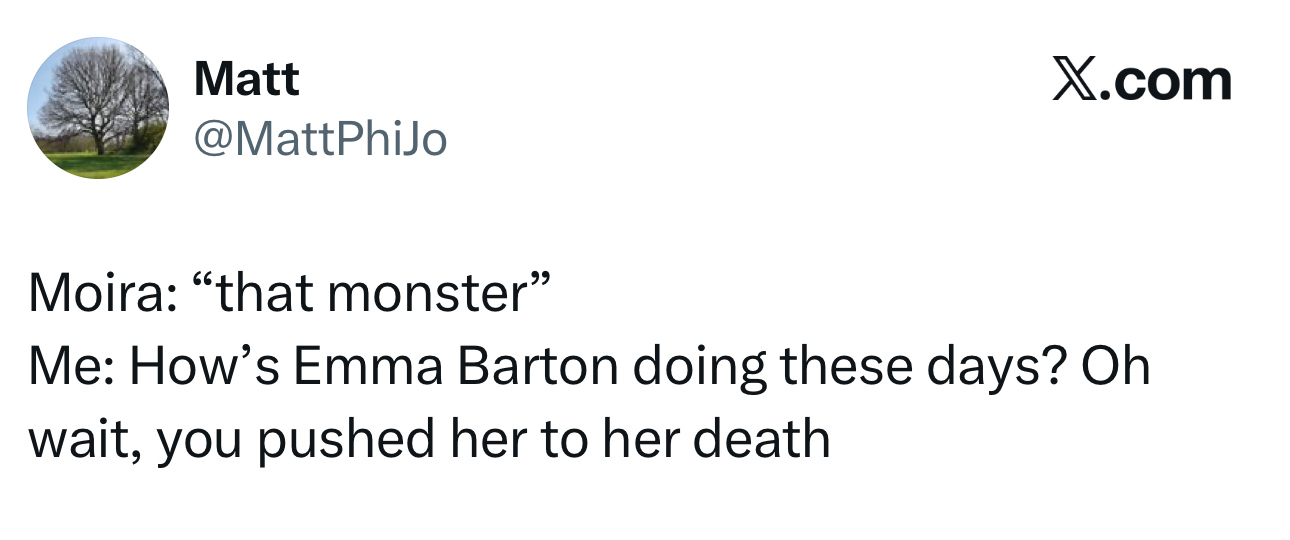Open the @MattPhiJo handle
Screen dimensions: 1290x540
(319, 140)
